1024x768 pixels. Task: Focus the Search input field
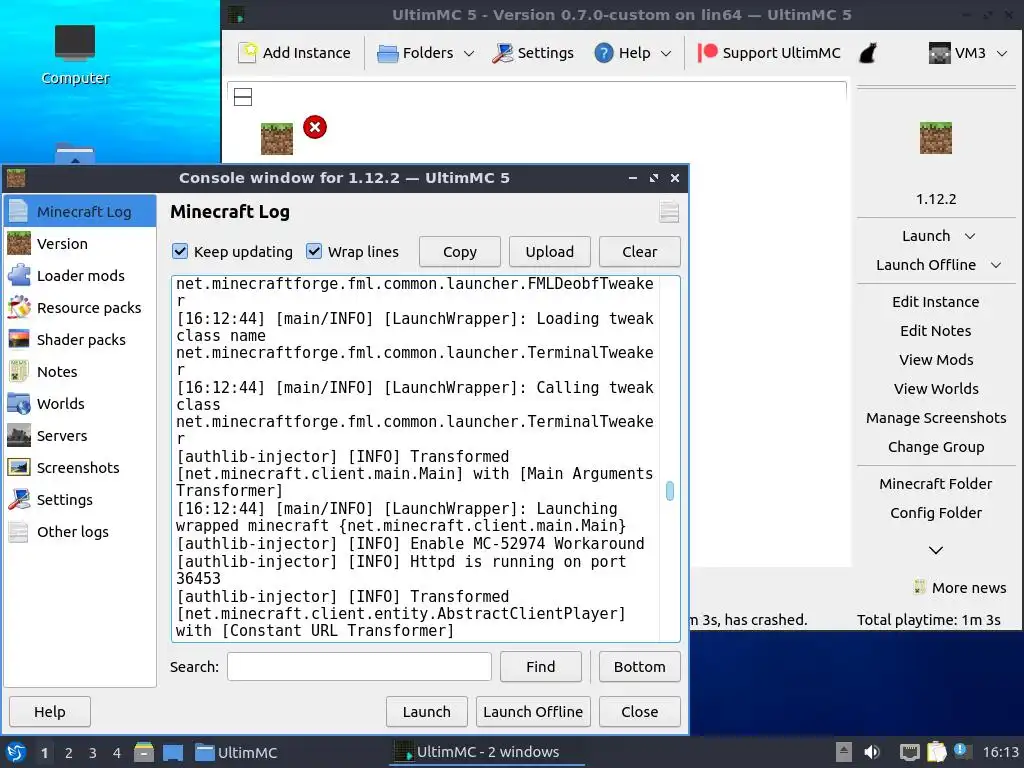click(x=359, y=667)
